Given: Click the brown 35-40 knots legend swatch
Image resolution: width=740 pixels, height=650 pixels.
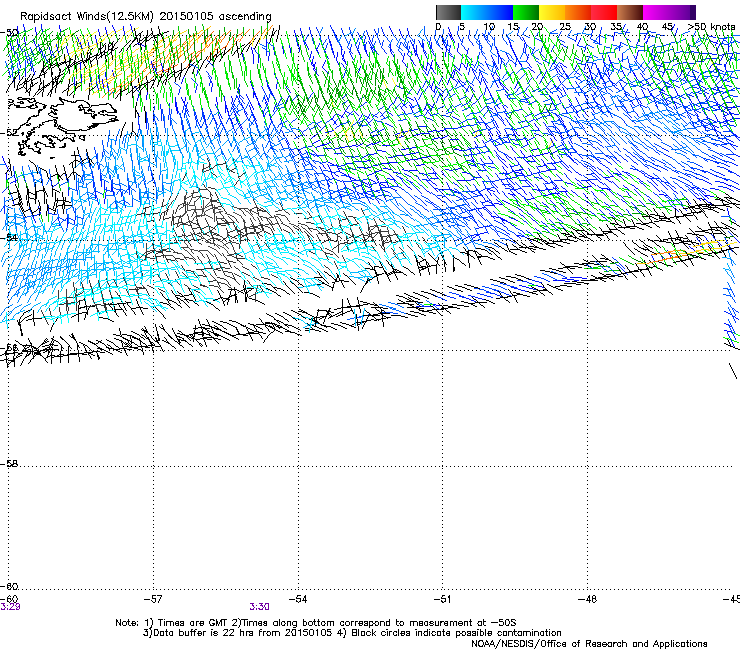Looking at the screenshot, I should [630, 12].
